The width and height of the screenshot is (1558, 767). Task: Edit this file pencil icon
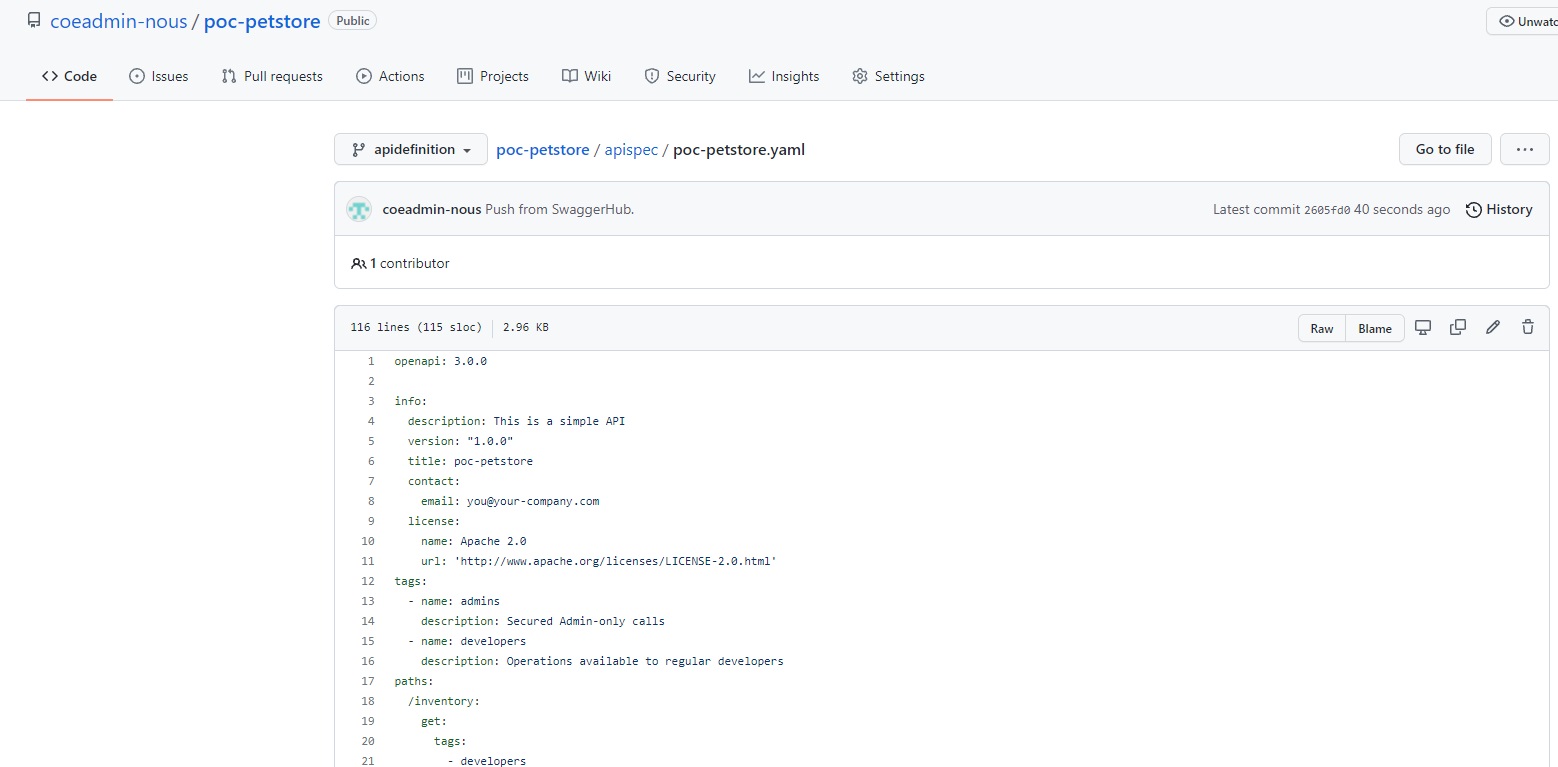point(1493,327)
